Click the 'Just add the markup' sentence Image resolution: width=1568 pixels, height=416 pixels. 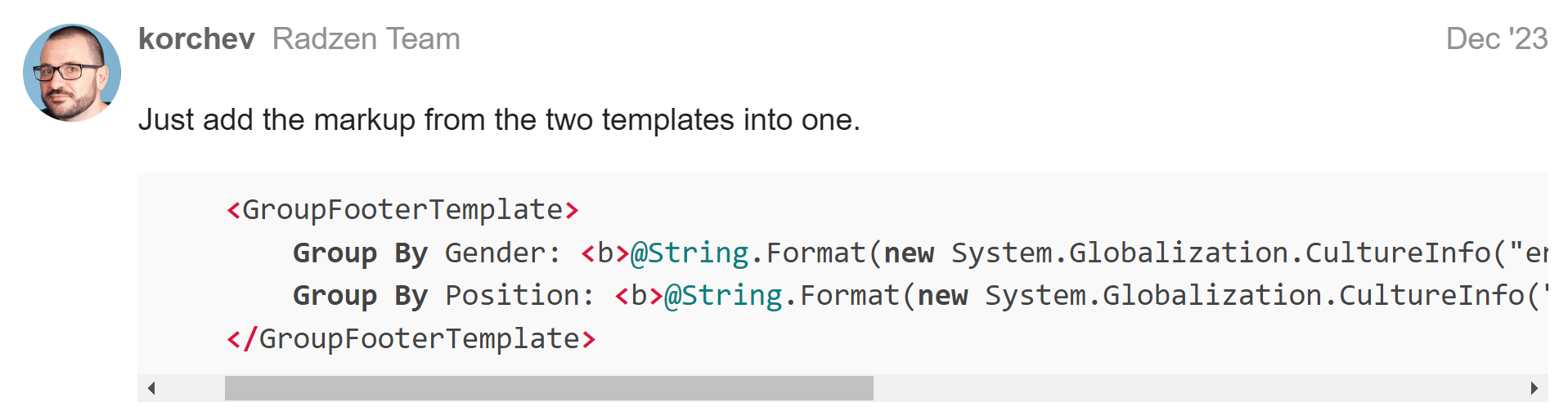499,120
